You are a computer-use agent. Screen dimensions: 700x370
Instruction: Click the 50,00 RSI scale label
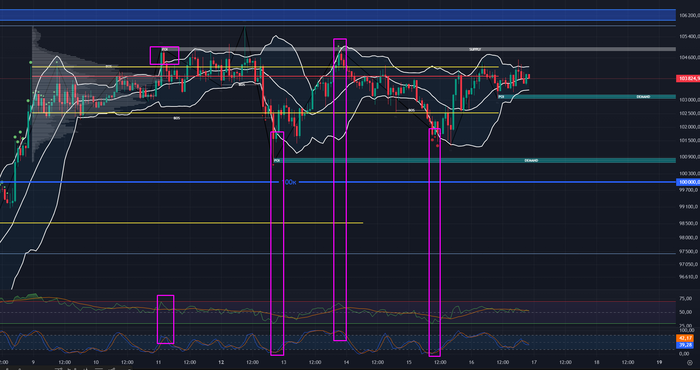pos(686,312)
